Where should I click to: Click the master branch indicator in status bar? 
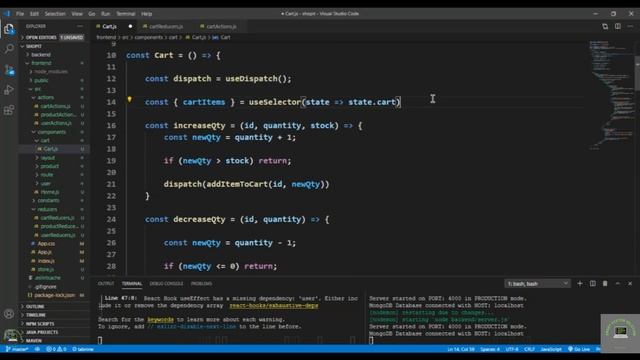coord(17,349)
